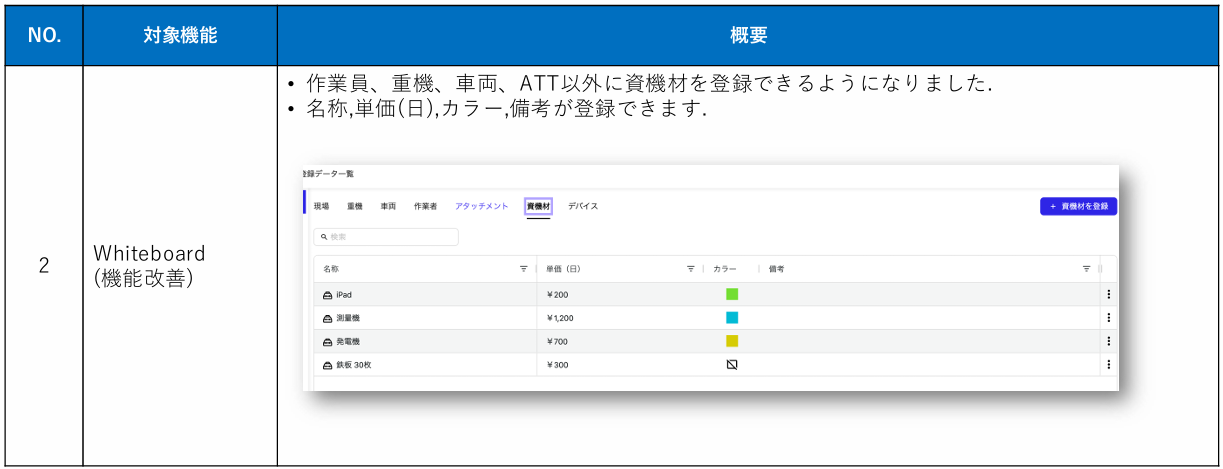Click the equipment icon next to iPad

tap(327, 295)
